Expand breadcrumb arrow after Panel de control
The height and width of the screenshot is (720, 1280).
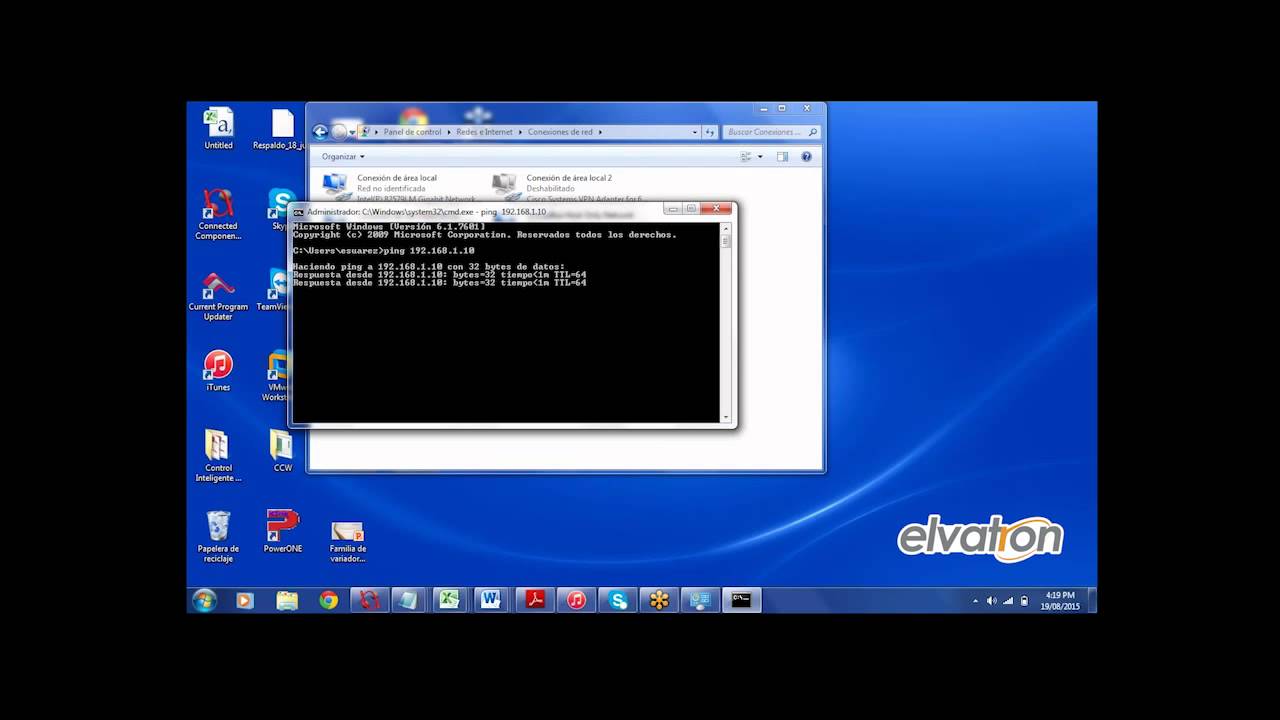pyautogui.click(x=449, y=132)
